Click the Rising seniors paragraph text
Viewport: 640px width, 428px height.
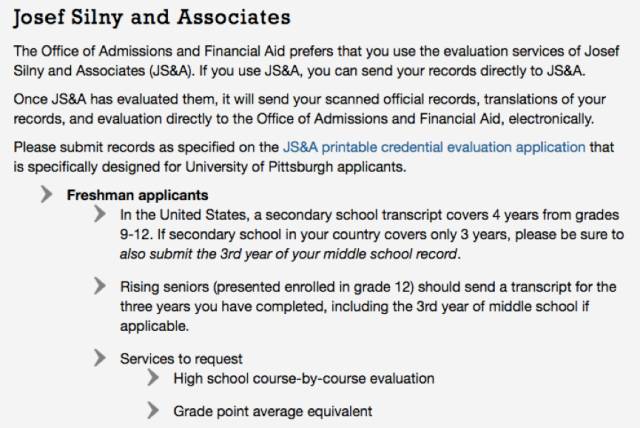[x=368, y=306]
